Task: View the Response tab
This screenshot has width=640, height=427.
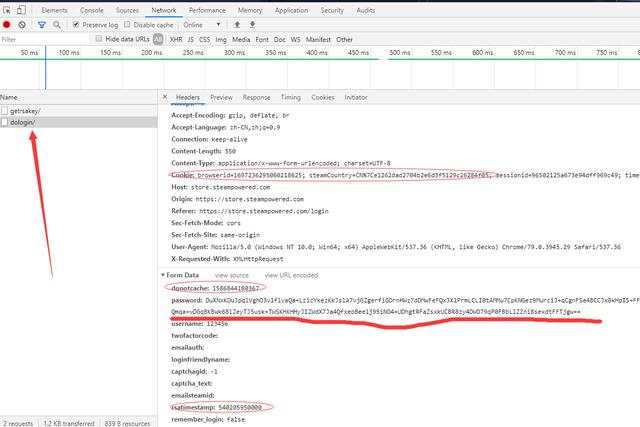Action: click(256, 97)
